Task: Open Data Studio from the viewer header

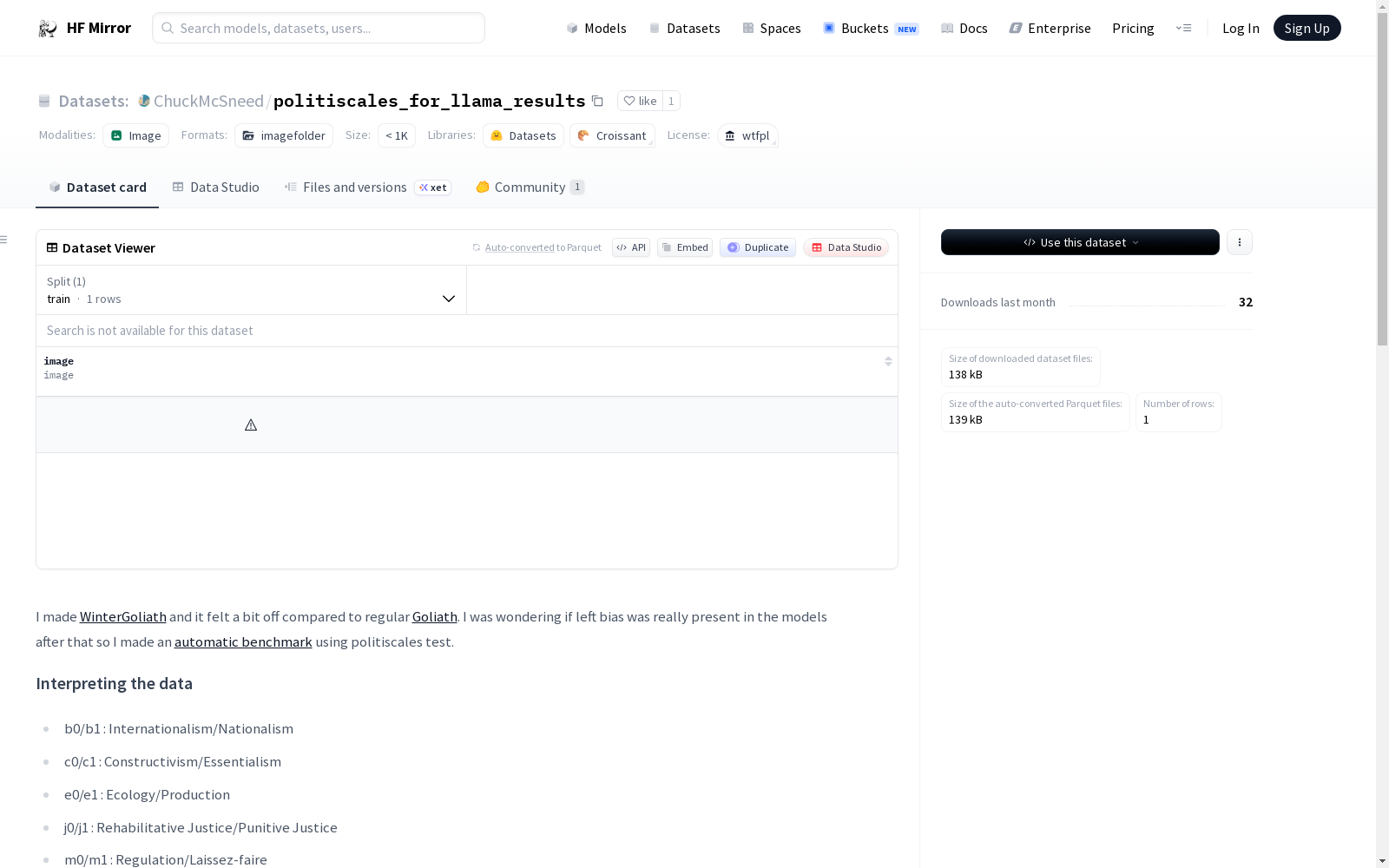Action: pos(846,247)
